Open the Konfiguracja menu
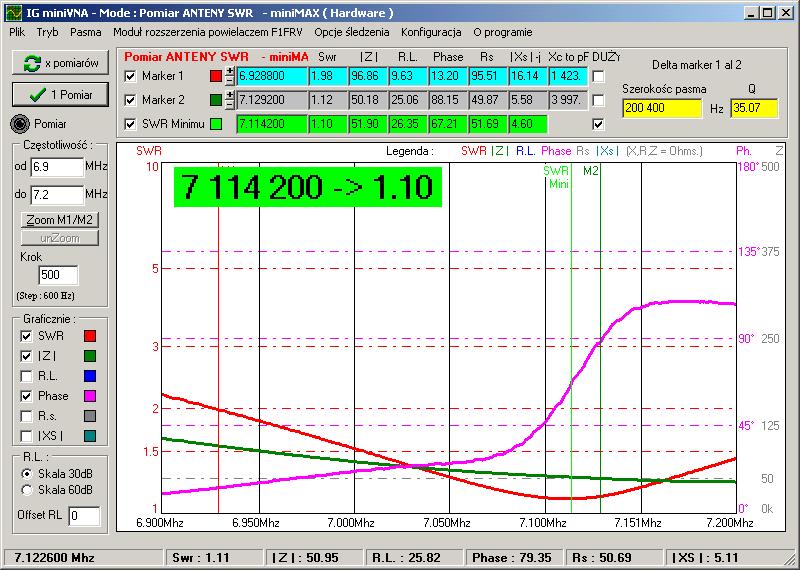800x570 pixels. [430, 32]
